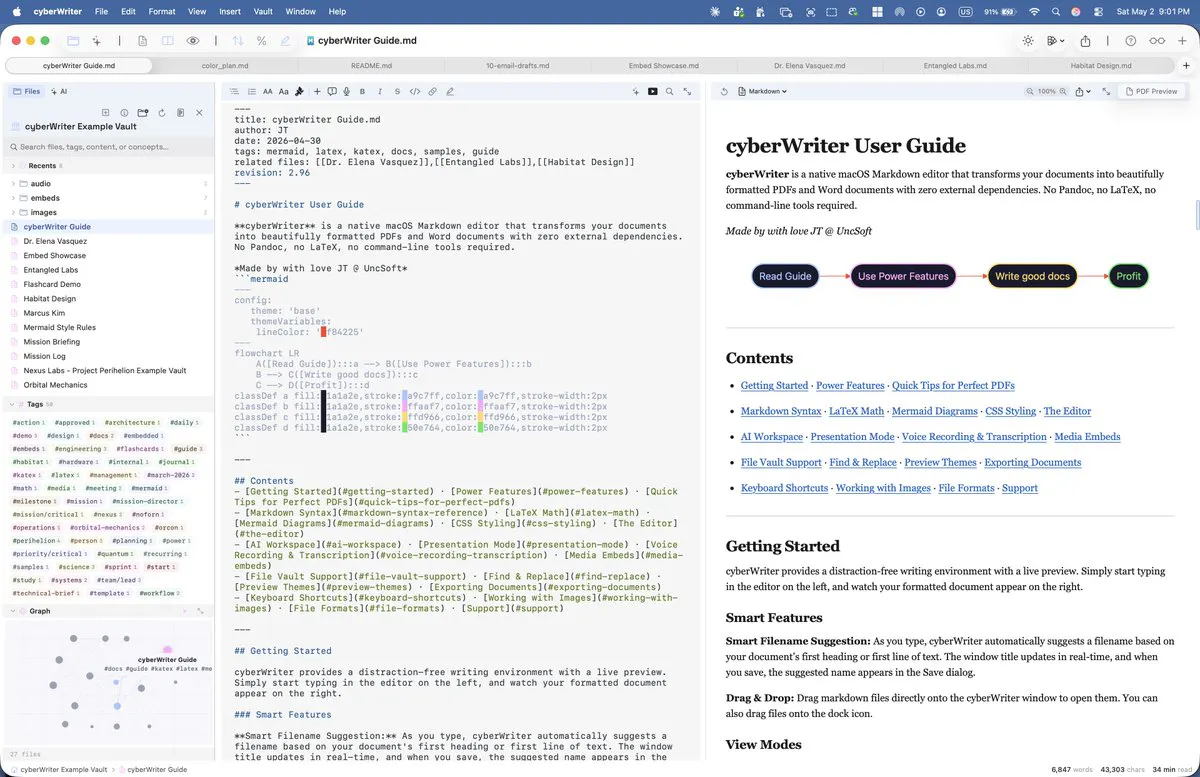Screen dimensions: 1200x777
Task: Click the highlighter pen icon in title toolbar
Action: click(286, 41)
